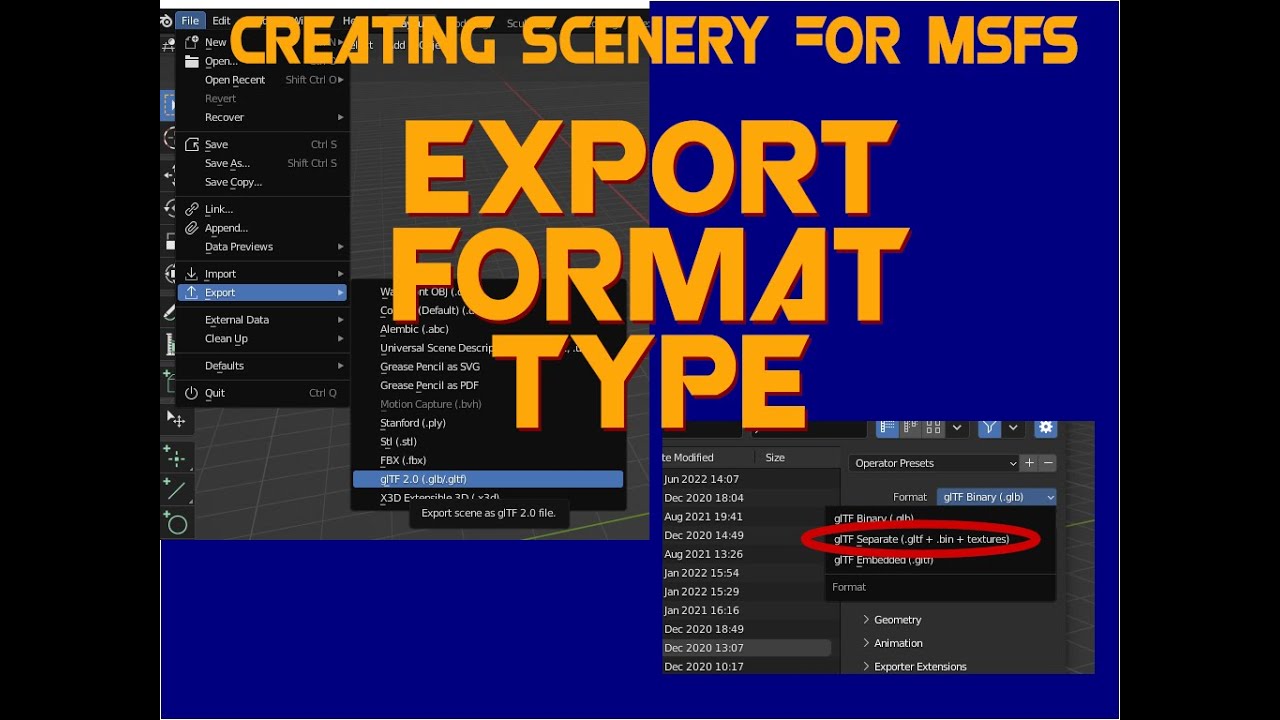Click the gear options icon in file browser
1280x720 pixels.
tap(1045, 427)
